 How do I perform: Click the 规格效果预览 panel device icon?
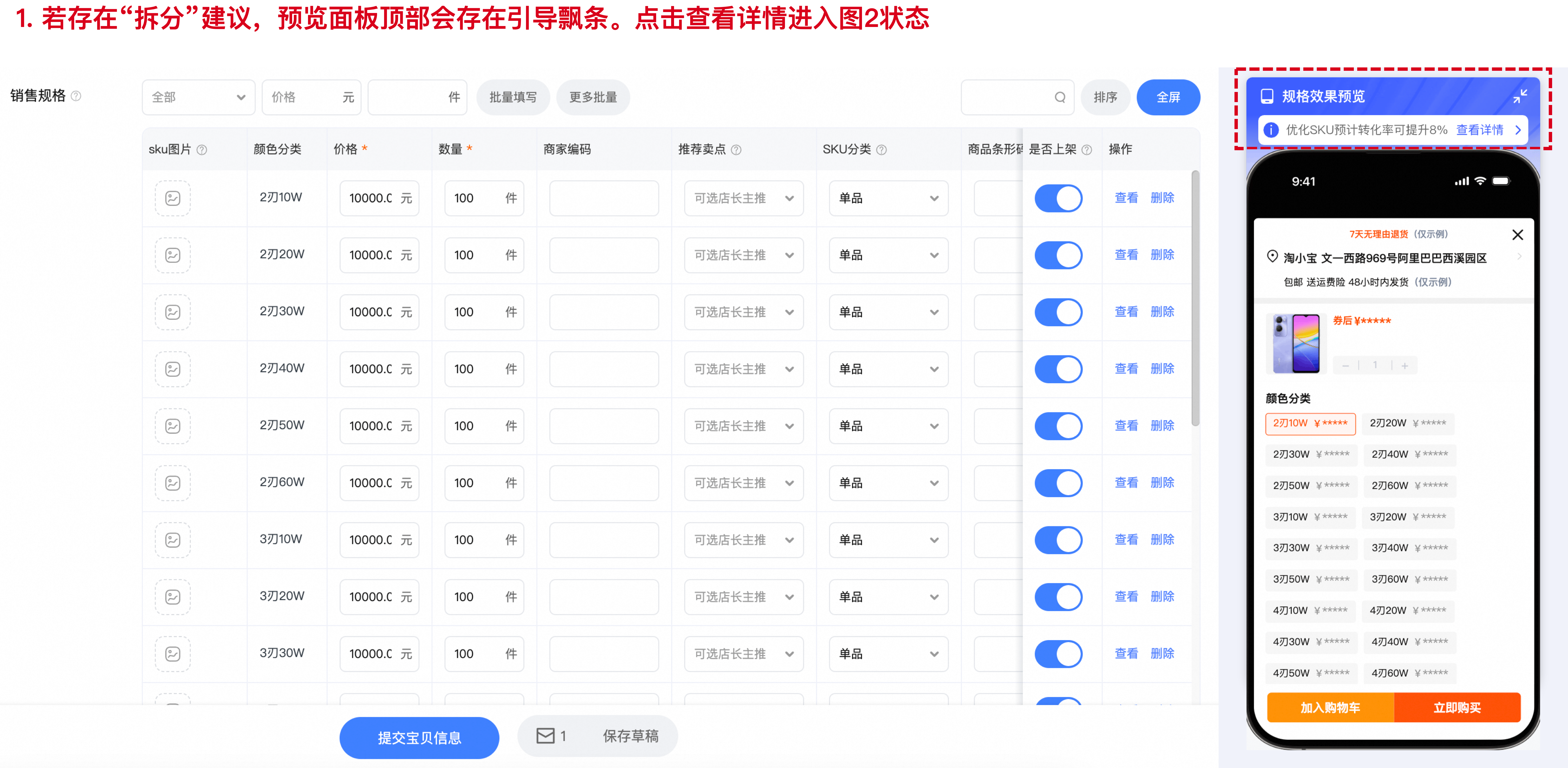[x=1267, y=96]
